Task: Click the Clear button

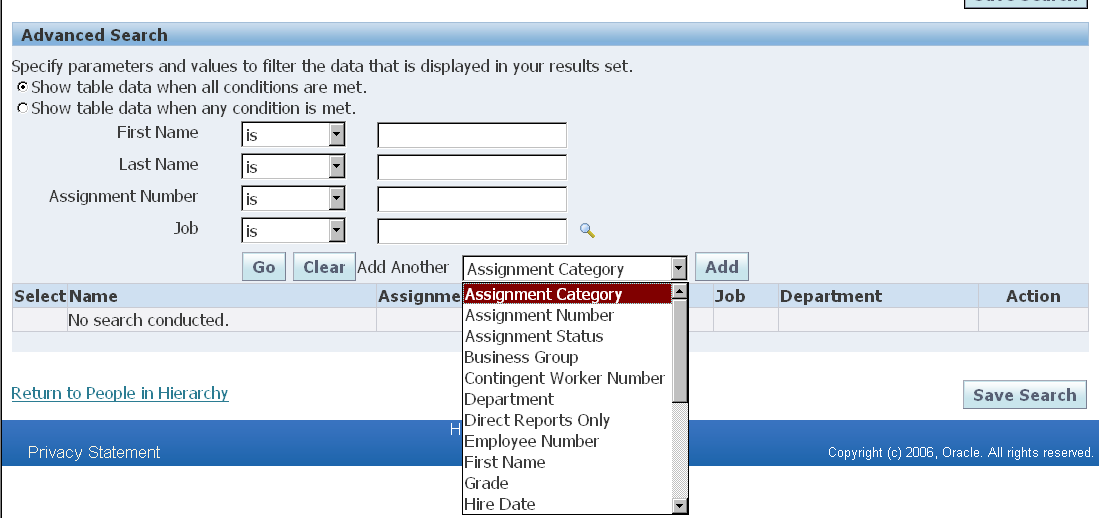Action: (324, 267)
